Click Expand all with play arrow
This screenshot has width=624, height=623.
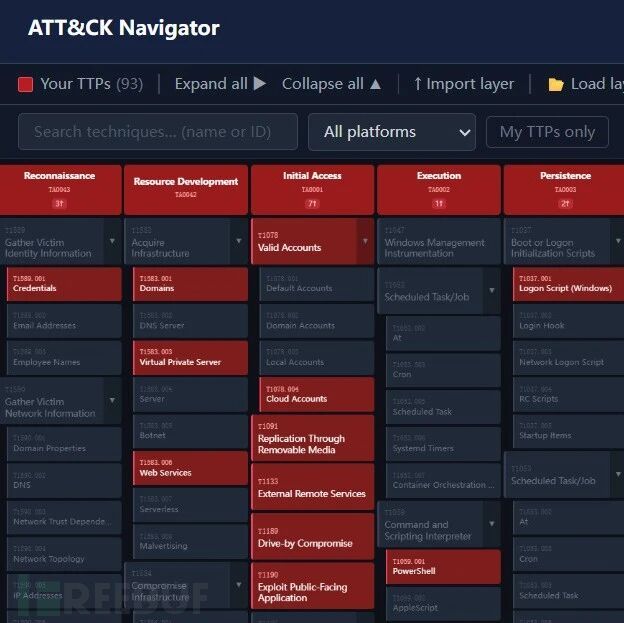coord(220,84)
